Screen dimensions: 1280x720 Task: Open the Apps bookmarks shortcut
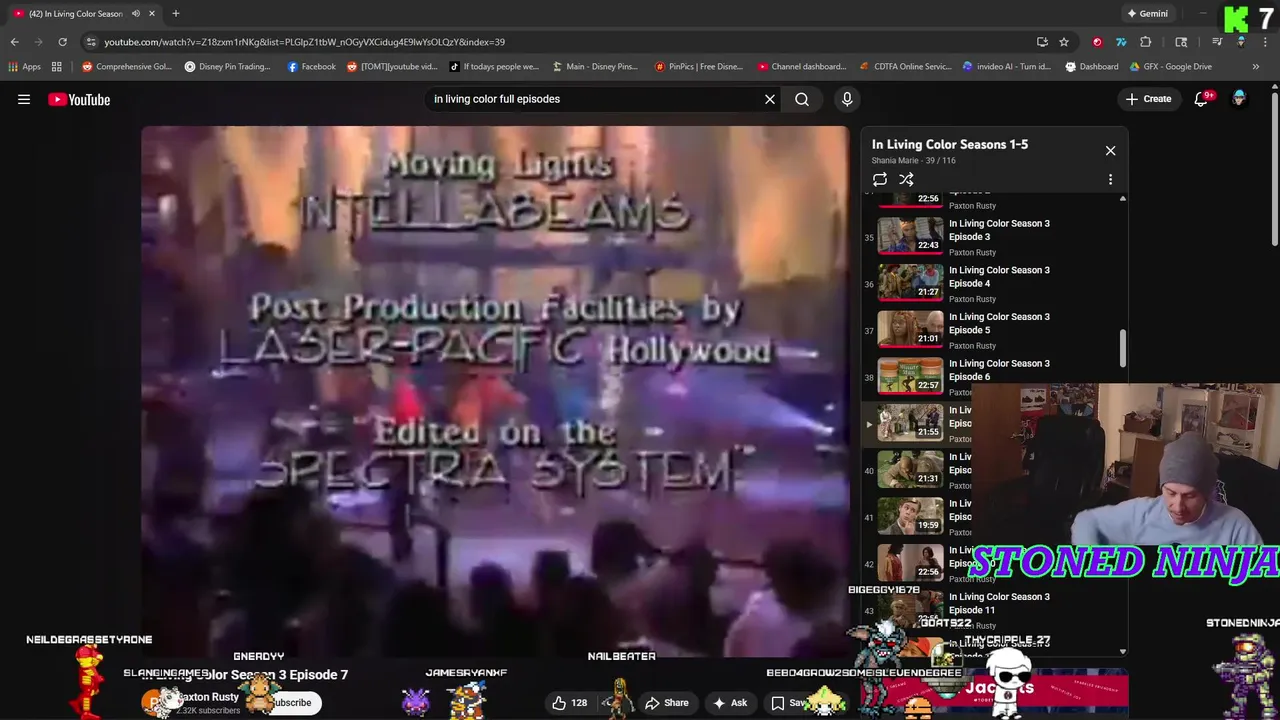[x=25, y=67]
